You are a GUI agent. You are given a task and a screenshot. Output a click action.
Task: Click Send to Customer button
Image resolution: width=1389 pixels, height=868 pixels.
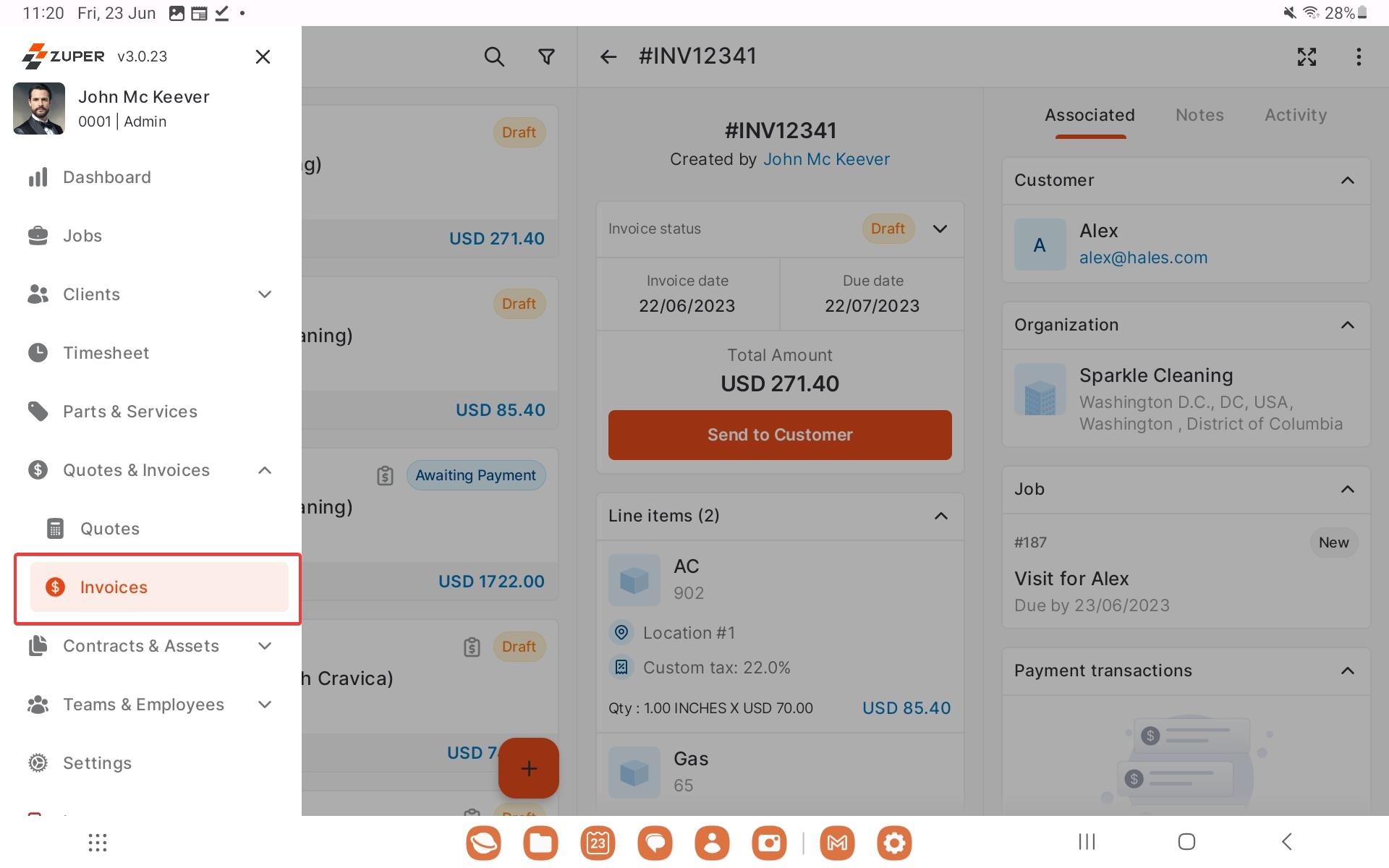[x=780, y=435]
